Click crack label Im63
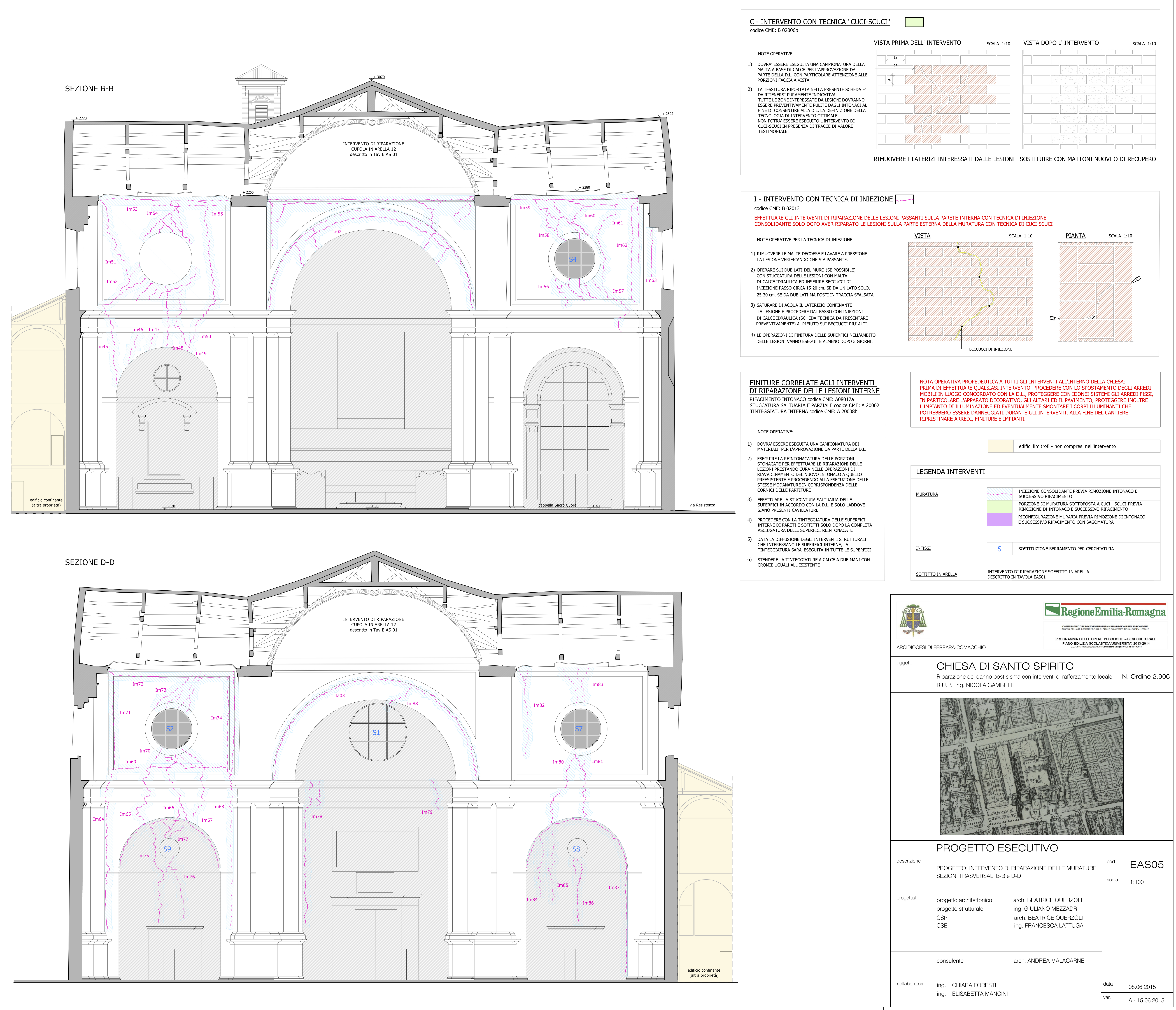This screenshot has height=1010, width=1176. coord(651,280)
